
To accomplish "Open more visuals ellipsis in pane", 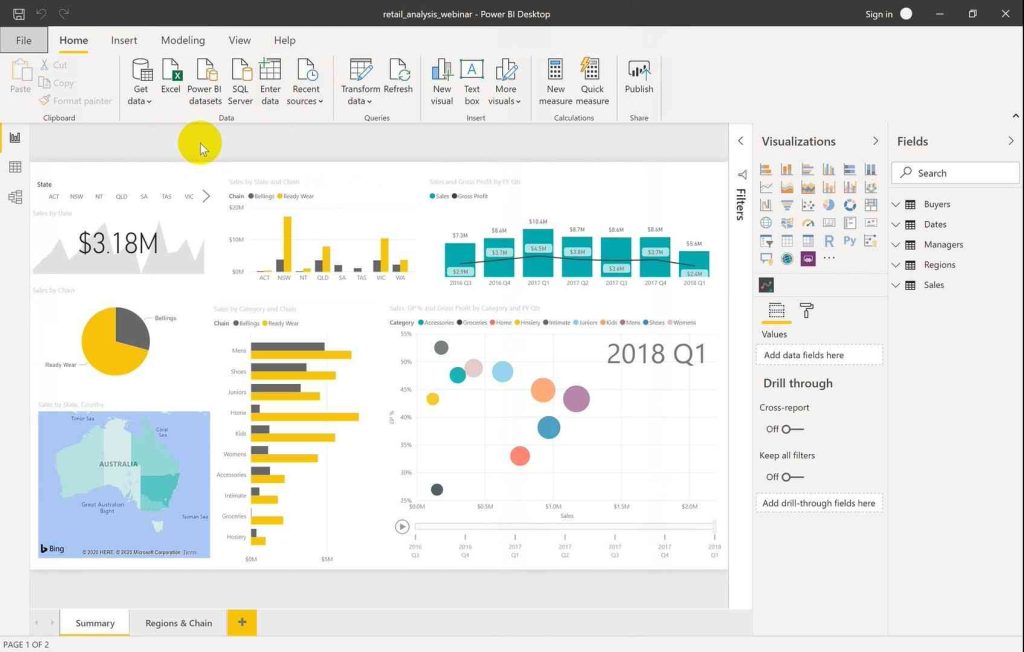I will click(829, 259).
